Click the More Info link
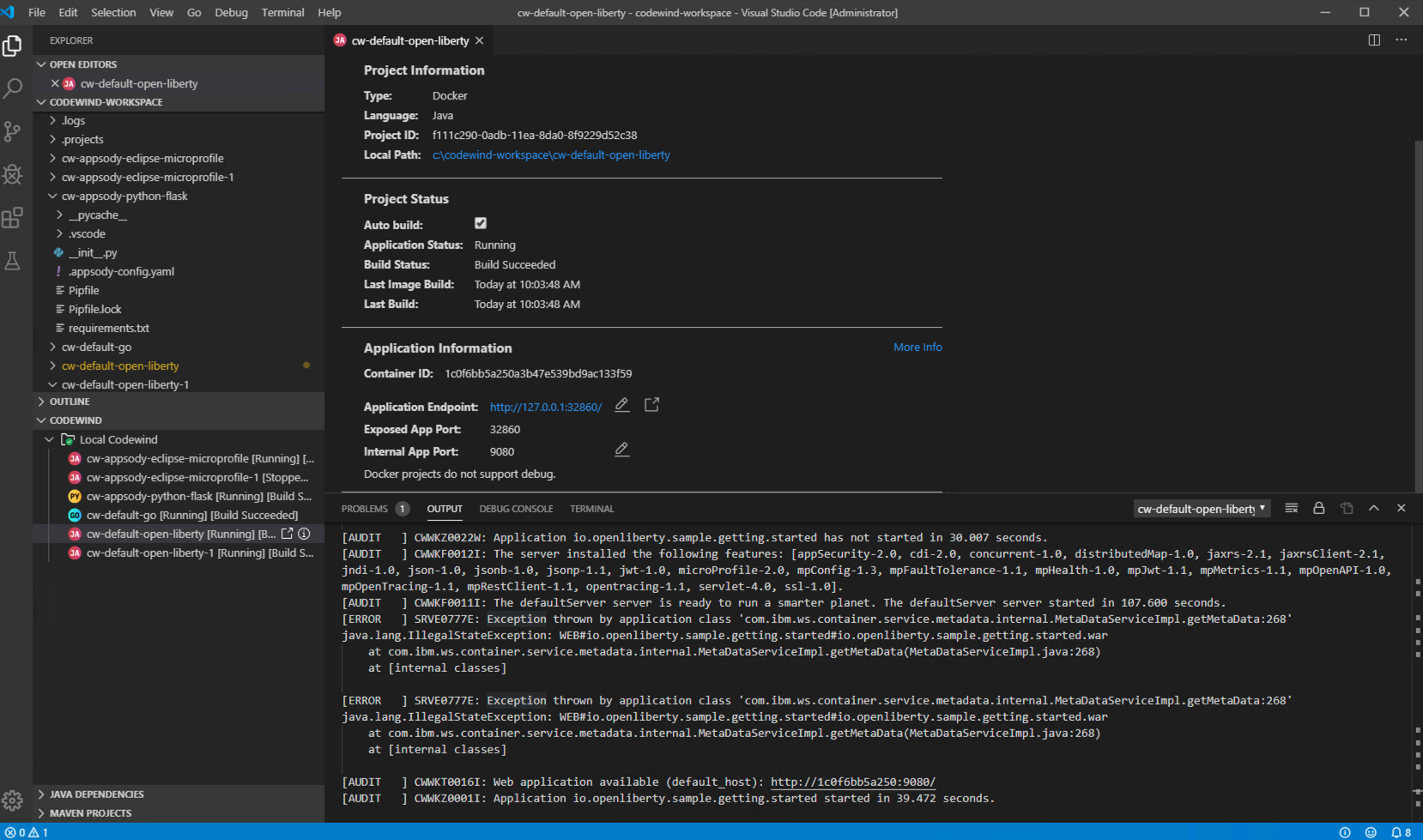Image resolution: width=1423 pixels, height=840 pixels. pyautogui.click(x=917, y=347)
